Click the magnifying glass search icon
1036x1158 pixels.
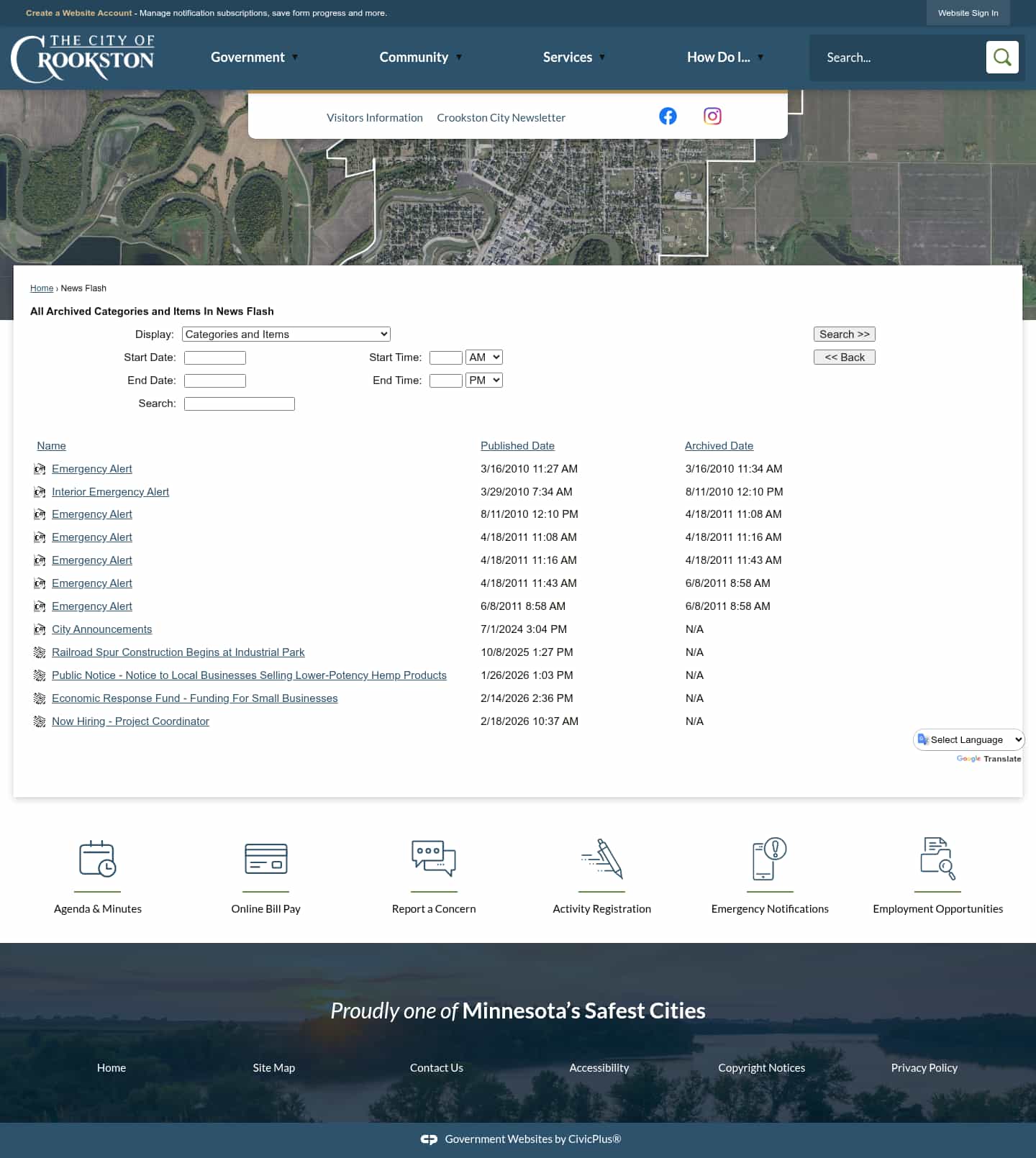pos(1001,57)
